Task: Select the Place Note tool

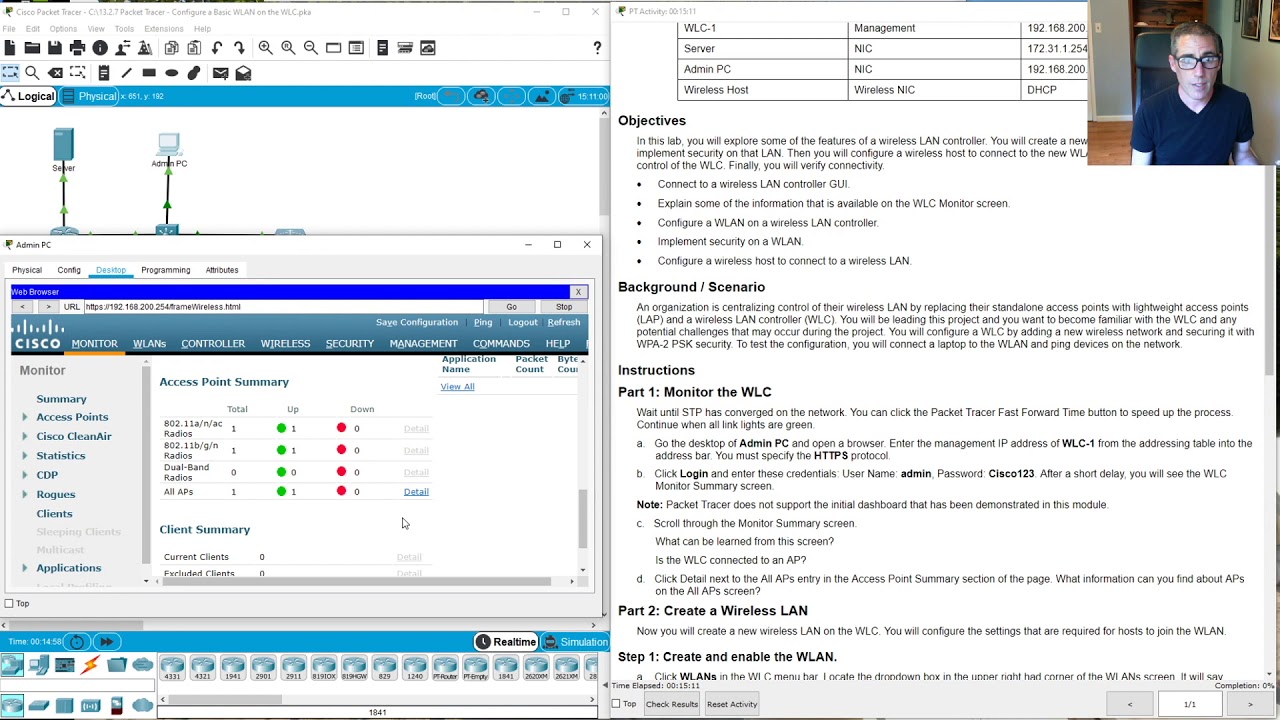Action: pyautogui.click(x=103, y=73)
